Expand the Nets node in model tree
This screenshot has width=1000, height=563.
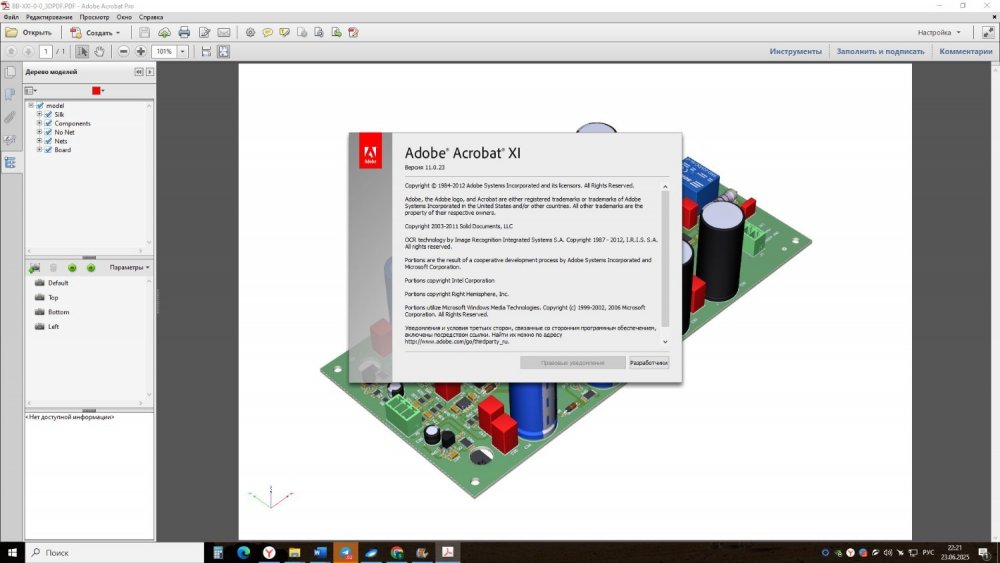click(39, 141)
